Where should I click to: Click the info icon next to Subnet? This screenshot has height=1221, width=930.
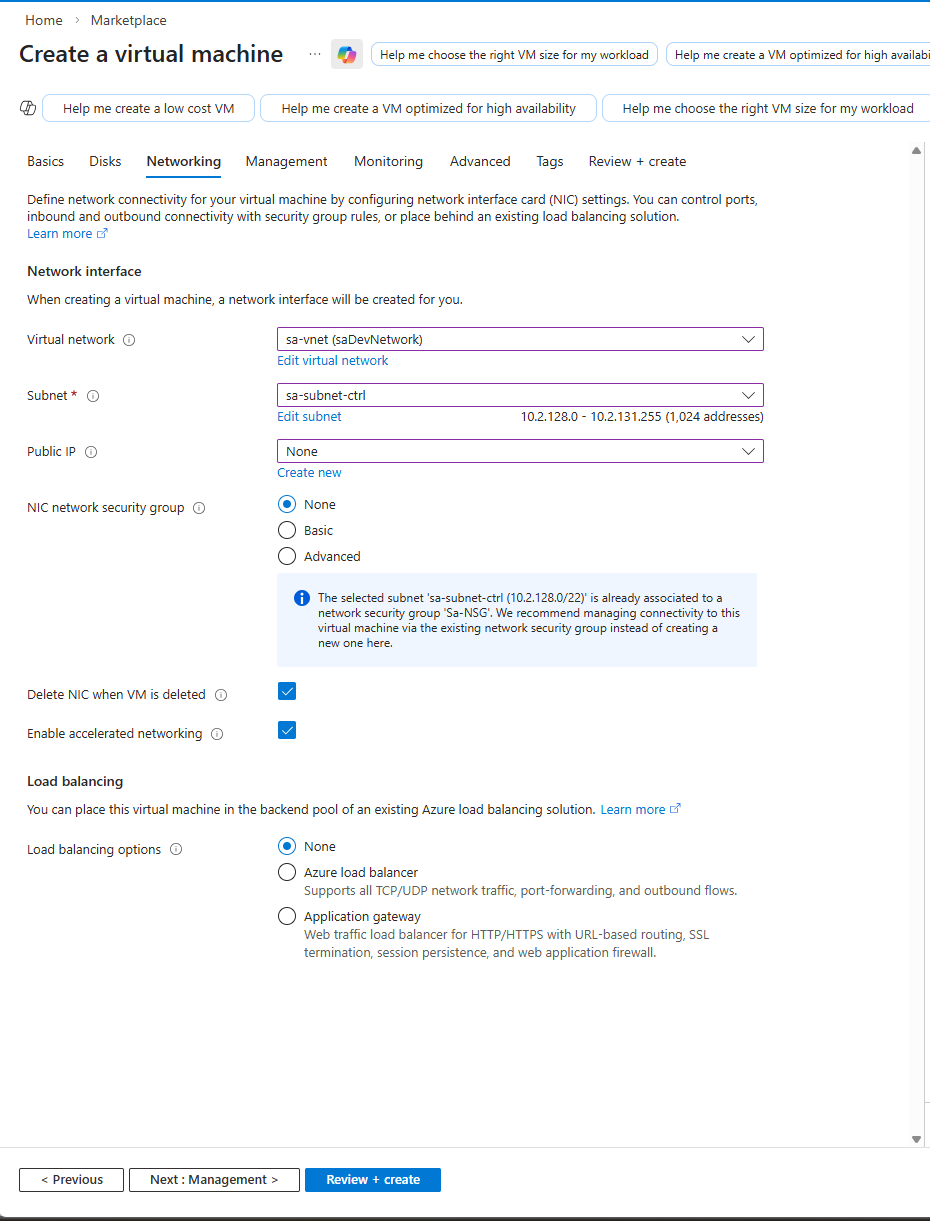click(x=93, y=396)
